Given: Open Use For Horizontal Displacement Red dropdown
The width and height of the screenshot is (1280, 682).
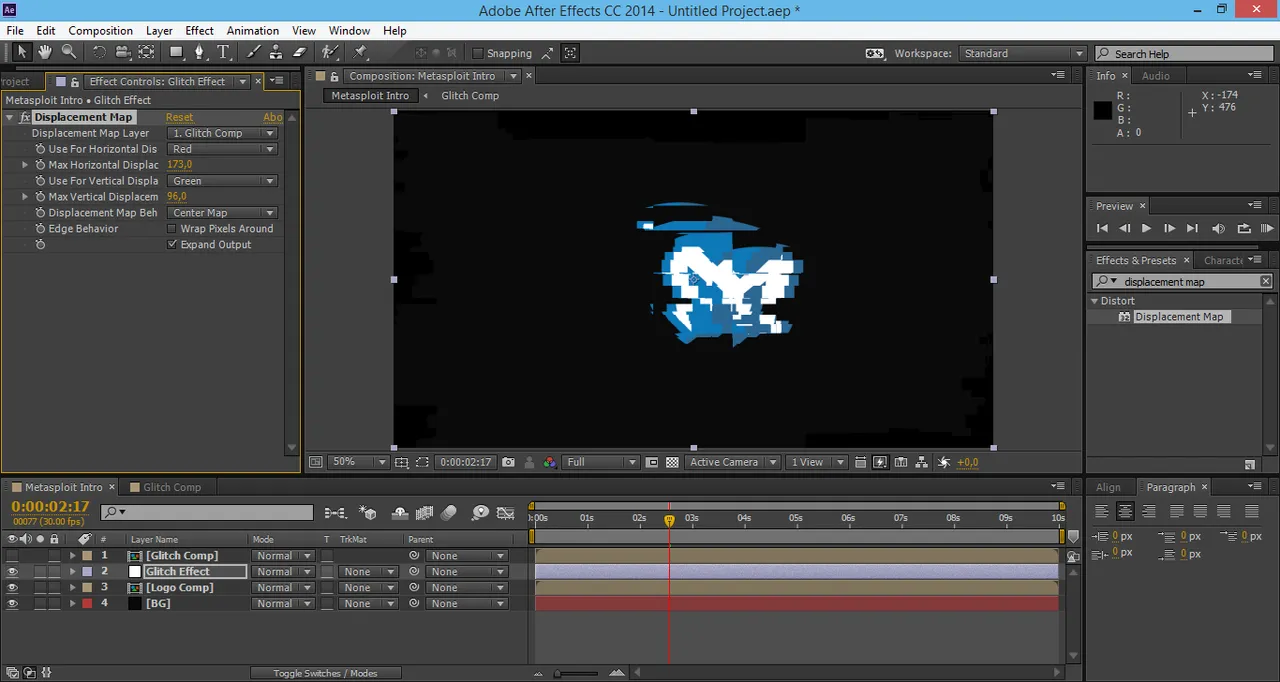Looking at the screenshot, I should pos(222,149).
